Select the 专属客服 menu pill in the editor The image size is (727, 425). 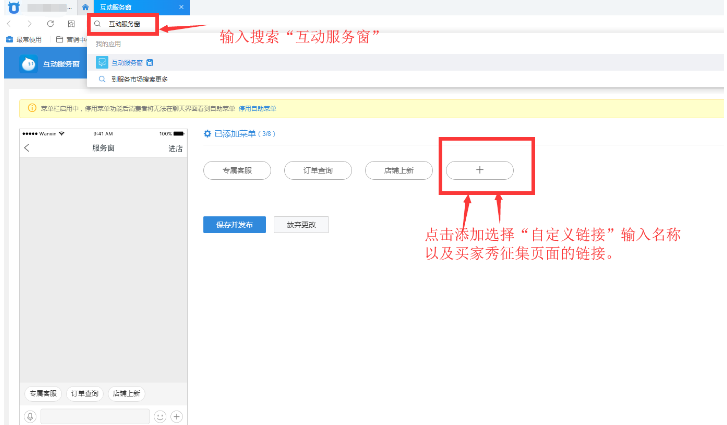pyautogui.click(x=237, y=171)
